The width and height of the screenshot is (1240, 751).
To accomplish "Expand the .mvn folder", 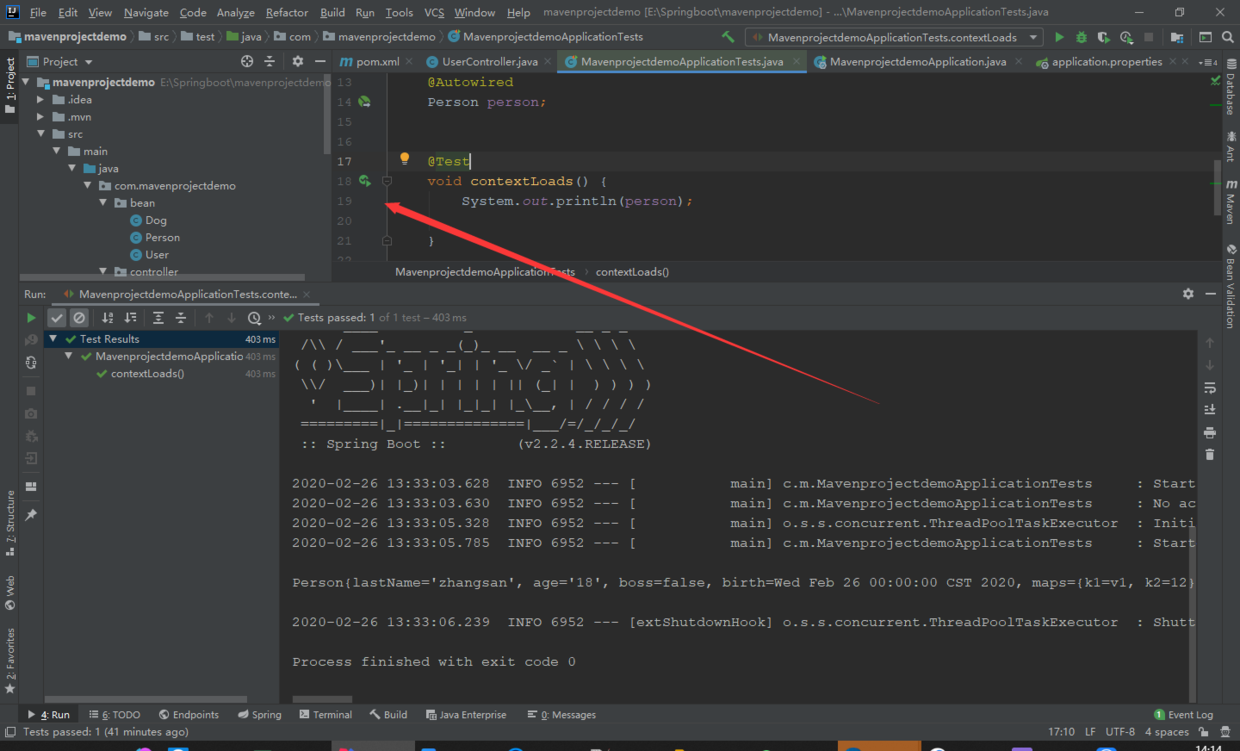I will pyautogui.click(x=41, y=117).
